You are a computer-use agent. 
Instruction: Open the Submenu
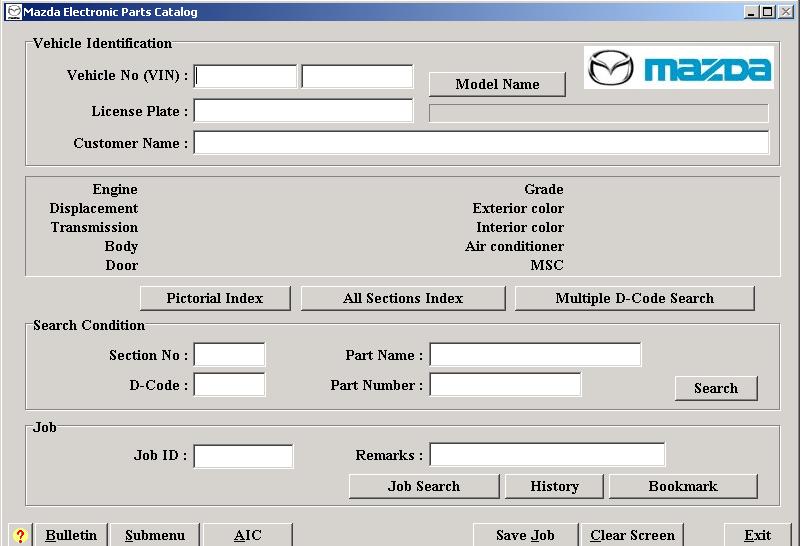point(155,535)
